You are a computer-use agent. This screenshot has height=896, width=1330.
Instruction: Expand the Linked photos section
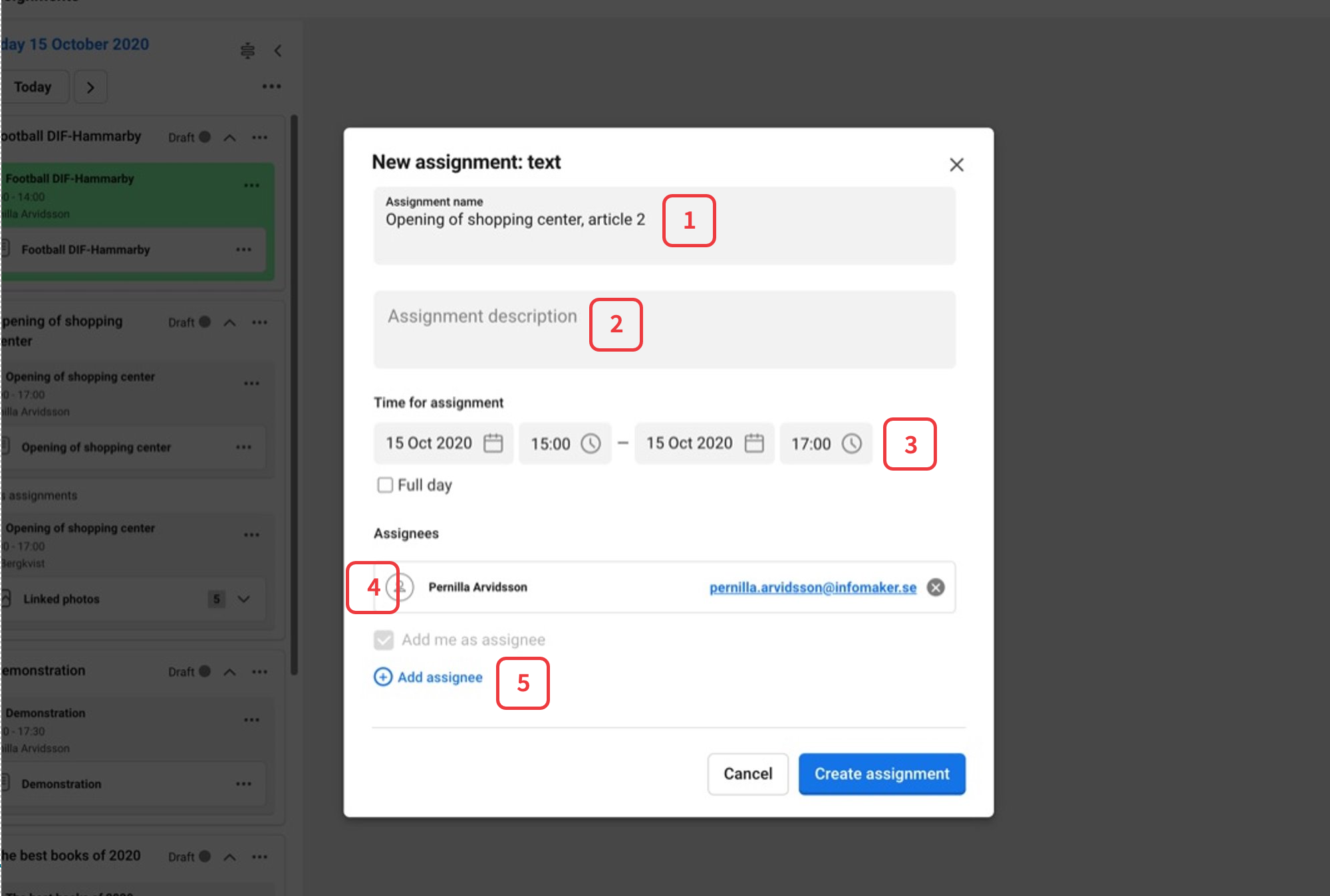pos(244,599)
